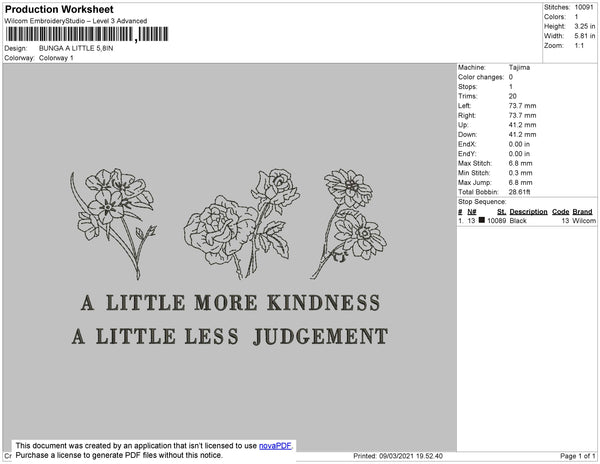Select the Description column header
600x464 pixels.
pyautogui.click(x=528, y=212)
